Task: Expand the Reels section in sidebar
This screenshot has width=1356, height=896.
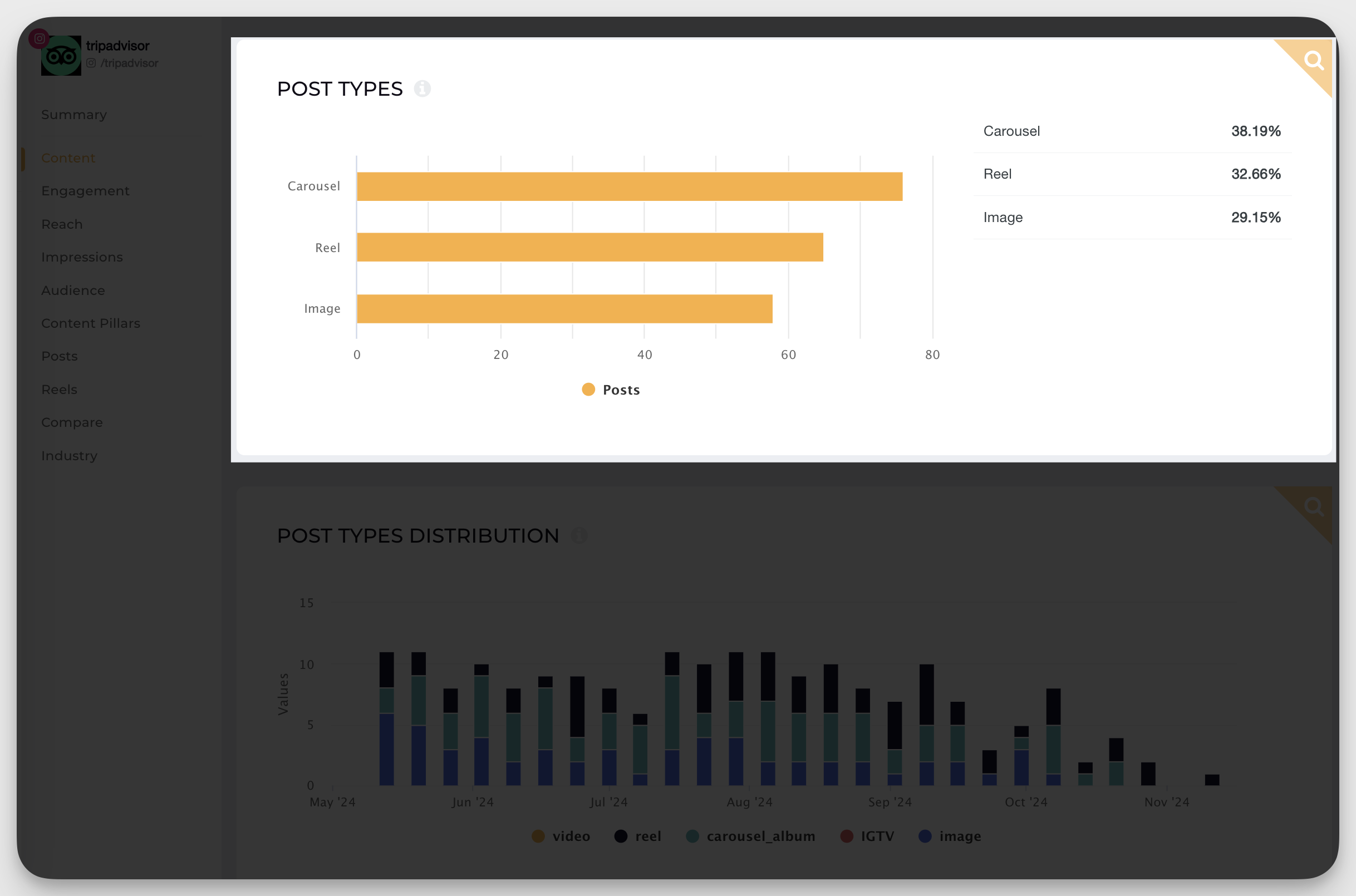Action: point(59,389)
